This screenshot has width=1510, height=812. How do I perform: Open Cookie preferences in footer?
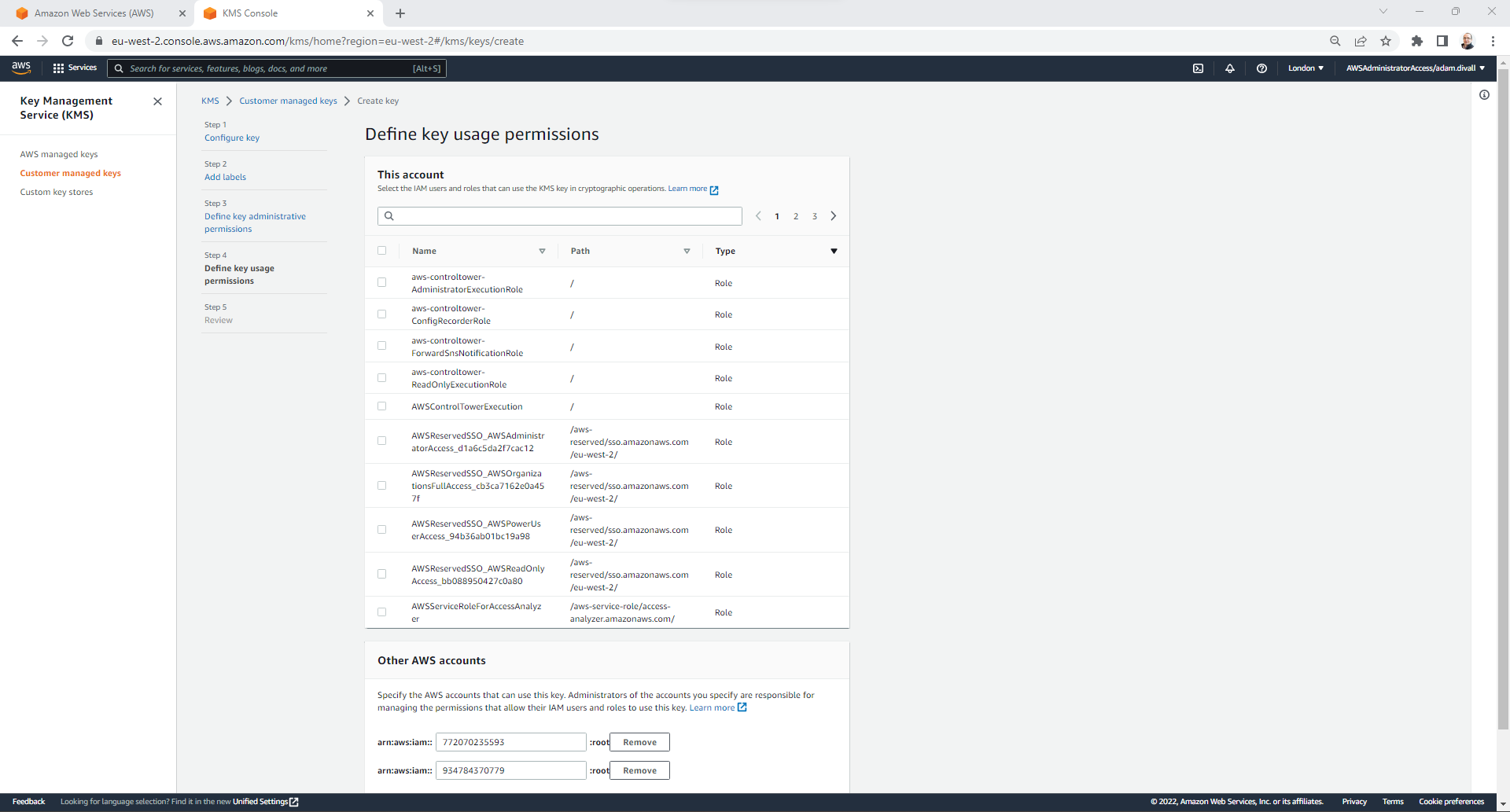pos(1451,802)
